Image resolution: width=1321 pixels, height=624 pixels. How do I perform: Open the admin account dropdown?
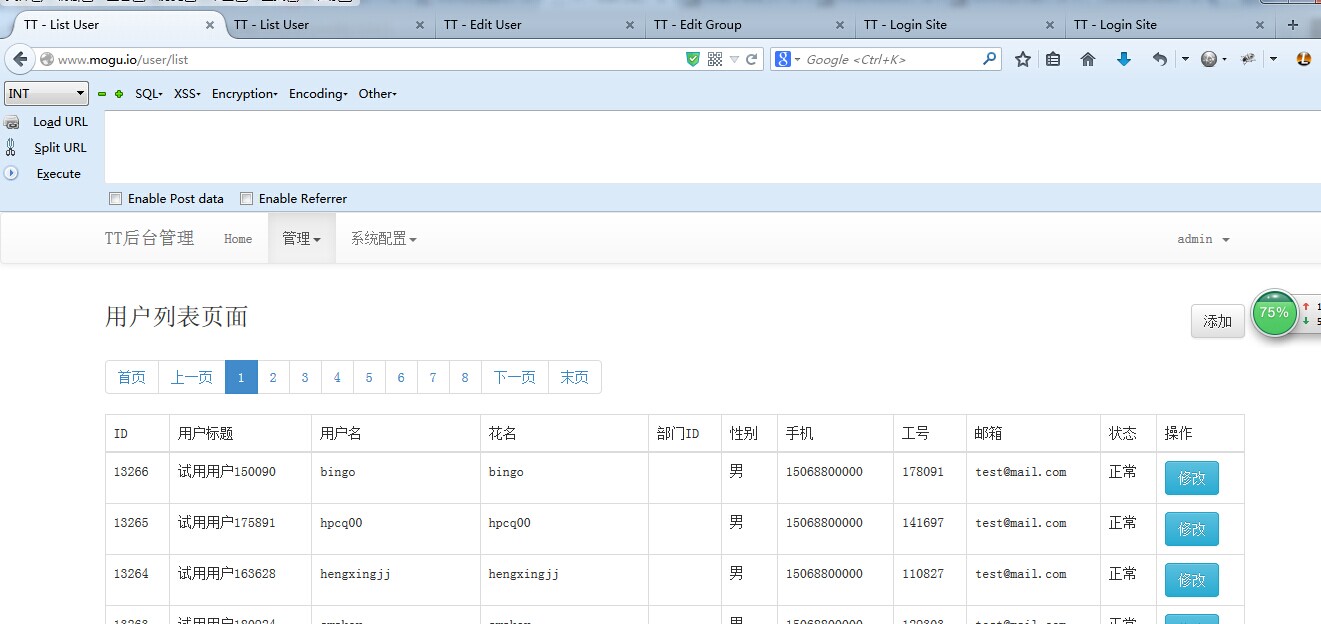pos(1203,239)
